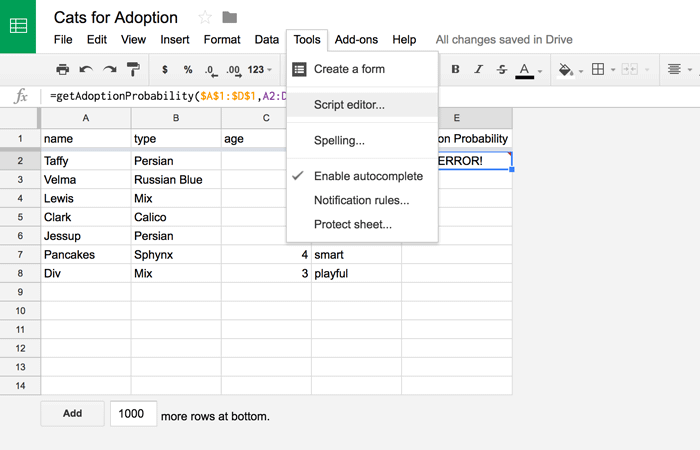
Task: Star the Cats for Adoption document
Action: tap(205, 18)
